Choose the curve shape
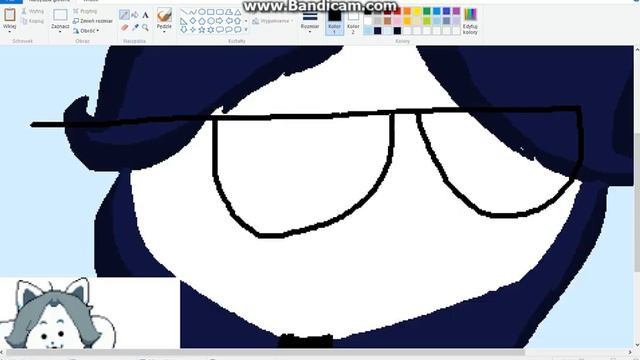 point(193,12)
